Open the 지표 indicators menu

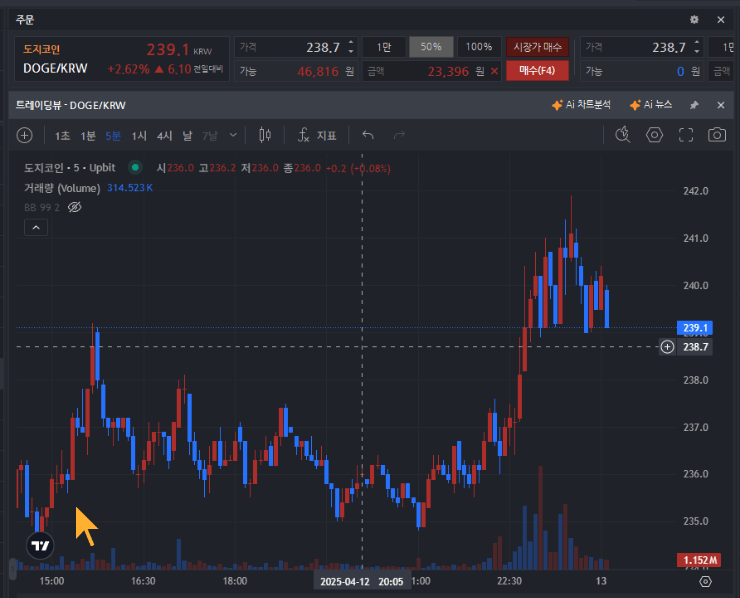coord(317,135)
